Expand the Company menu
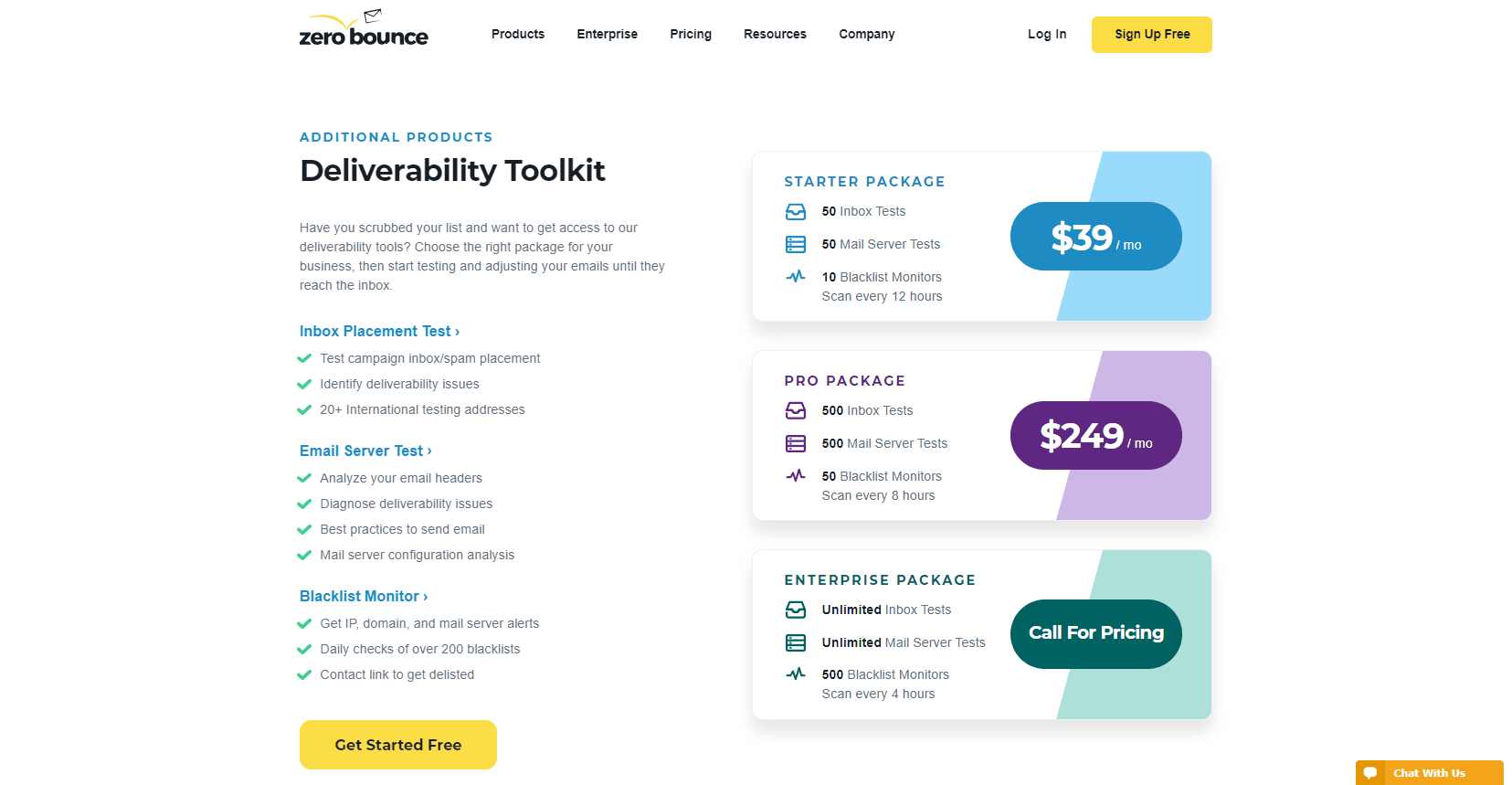1512x785 pixels. [x=867, y=35]
